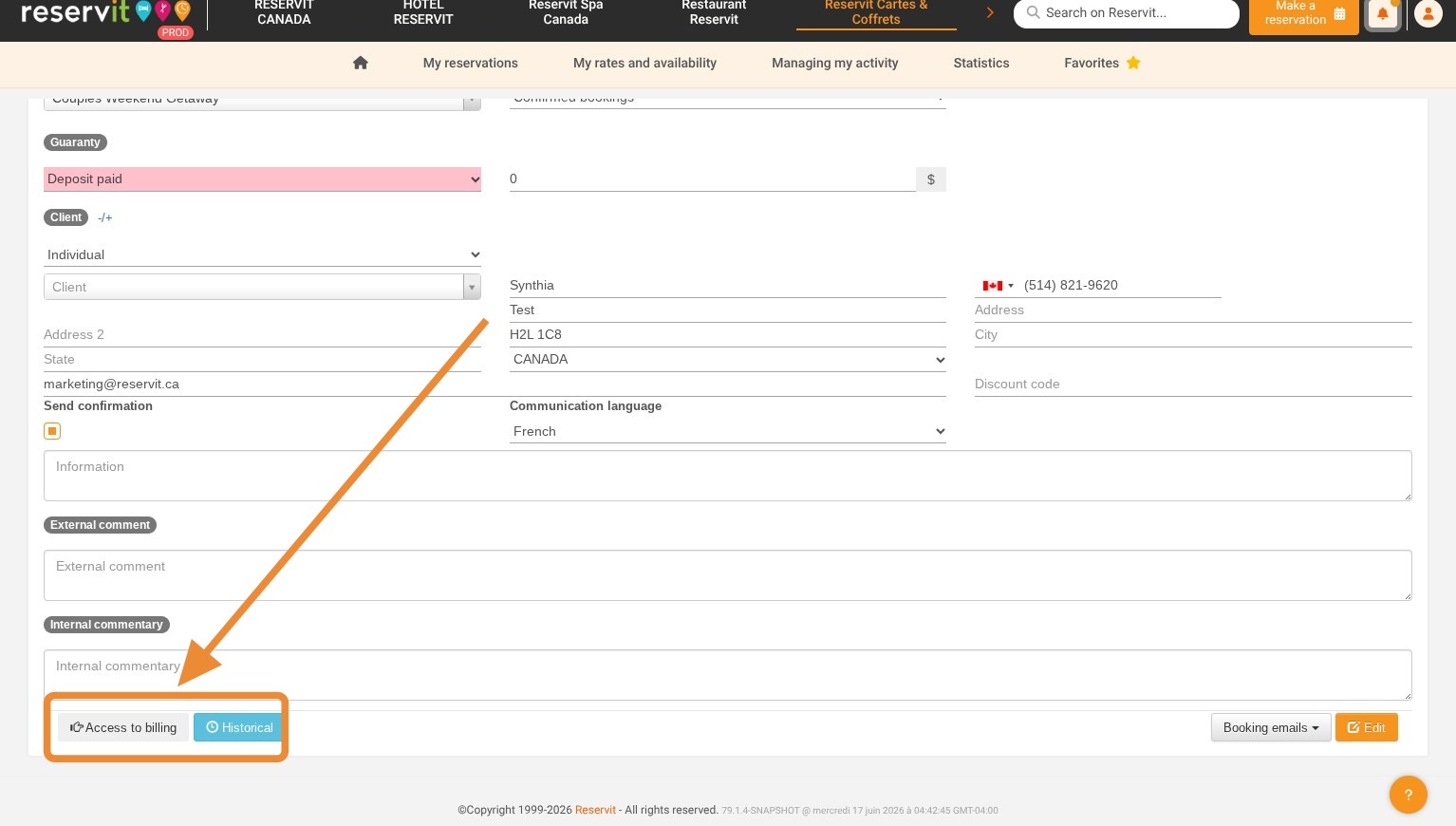The height and width of the screenshot is (826, 1456).
Task: Click the first name field Synthia
Action: pos(728,285)
